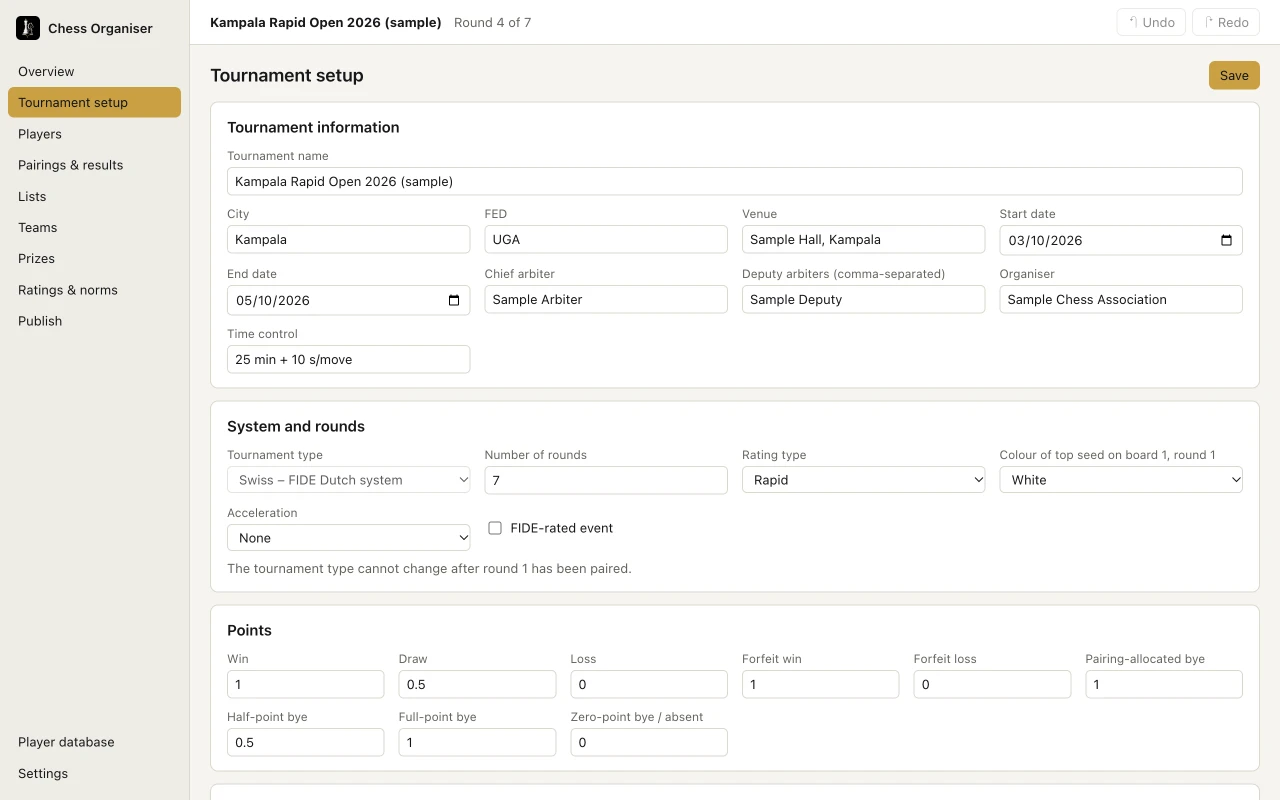Edit the Loss points field
The width and height of the screenshot is (1280, 800).
coord(649,684)
